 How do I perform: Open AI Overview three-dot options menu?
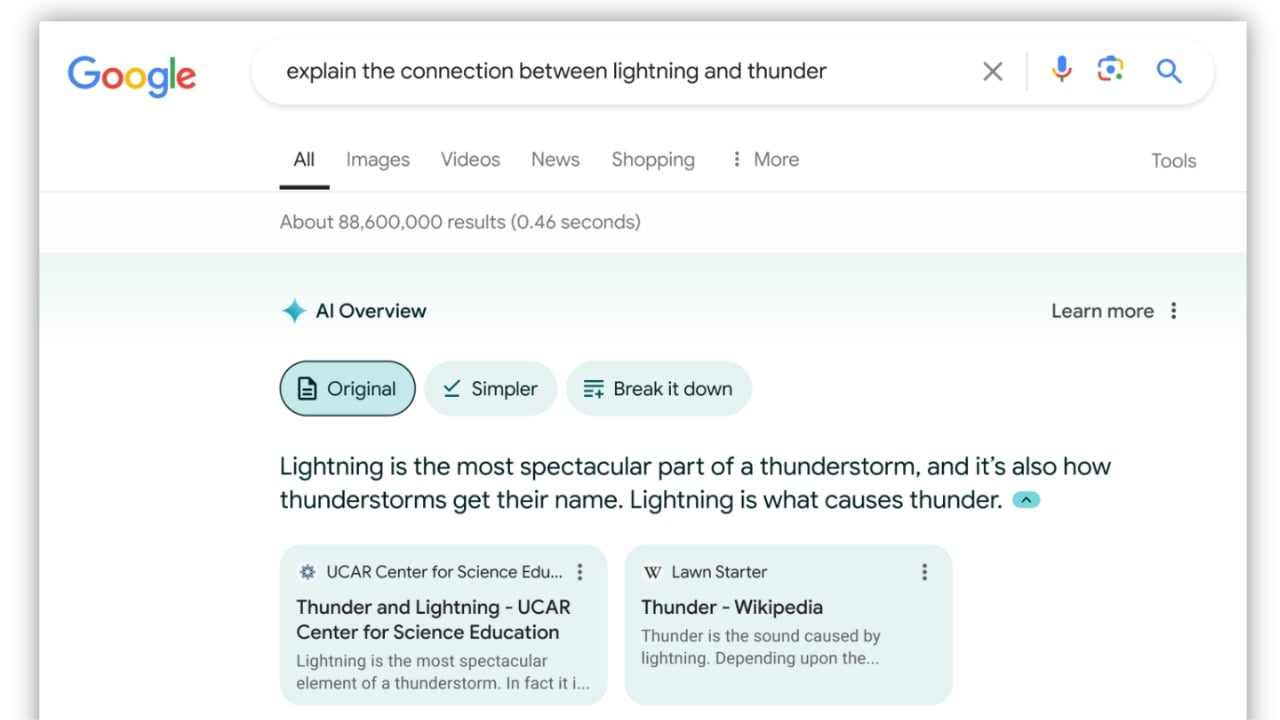tap(1174, 311)
